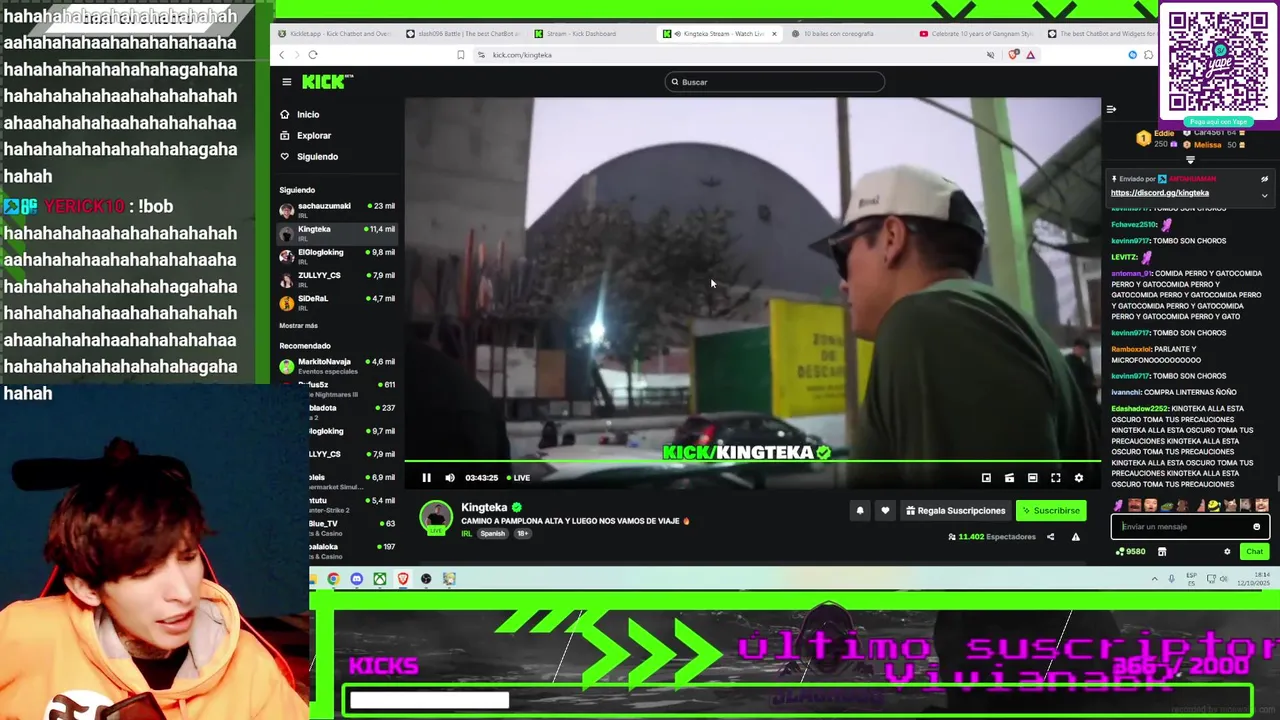The height and width of the screenshot is (720, 1280).
Task: Follow Kingteka with heart icon
Action: pos(885,511)
